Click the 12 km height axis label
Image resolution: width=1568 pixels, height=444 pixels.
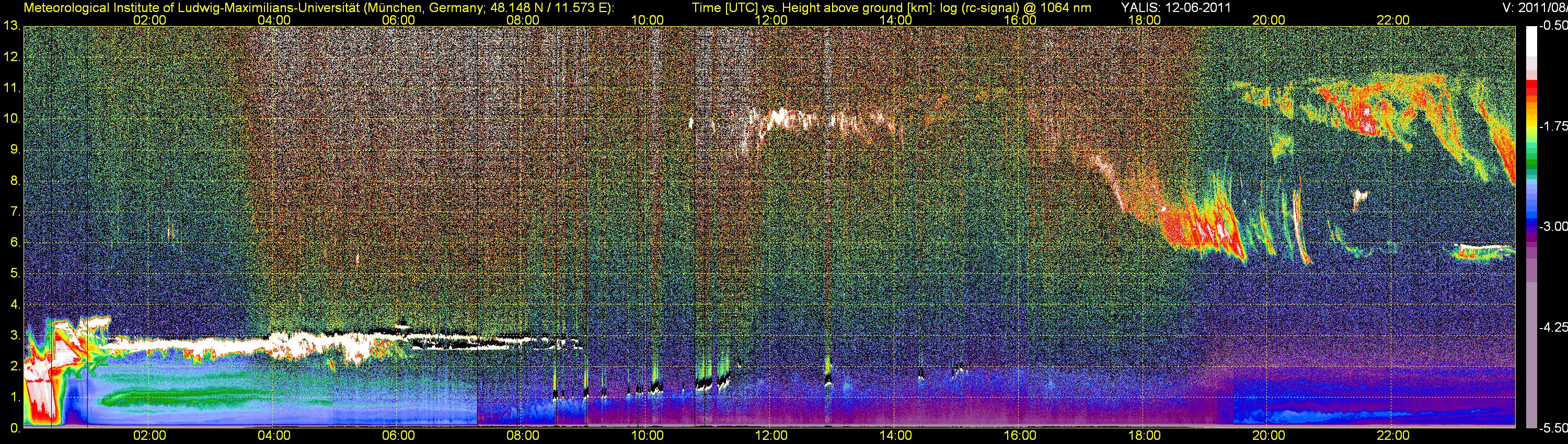[11, 57]
